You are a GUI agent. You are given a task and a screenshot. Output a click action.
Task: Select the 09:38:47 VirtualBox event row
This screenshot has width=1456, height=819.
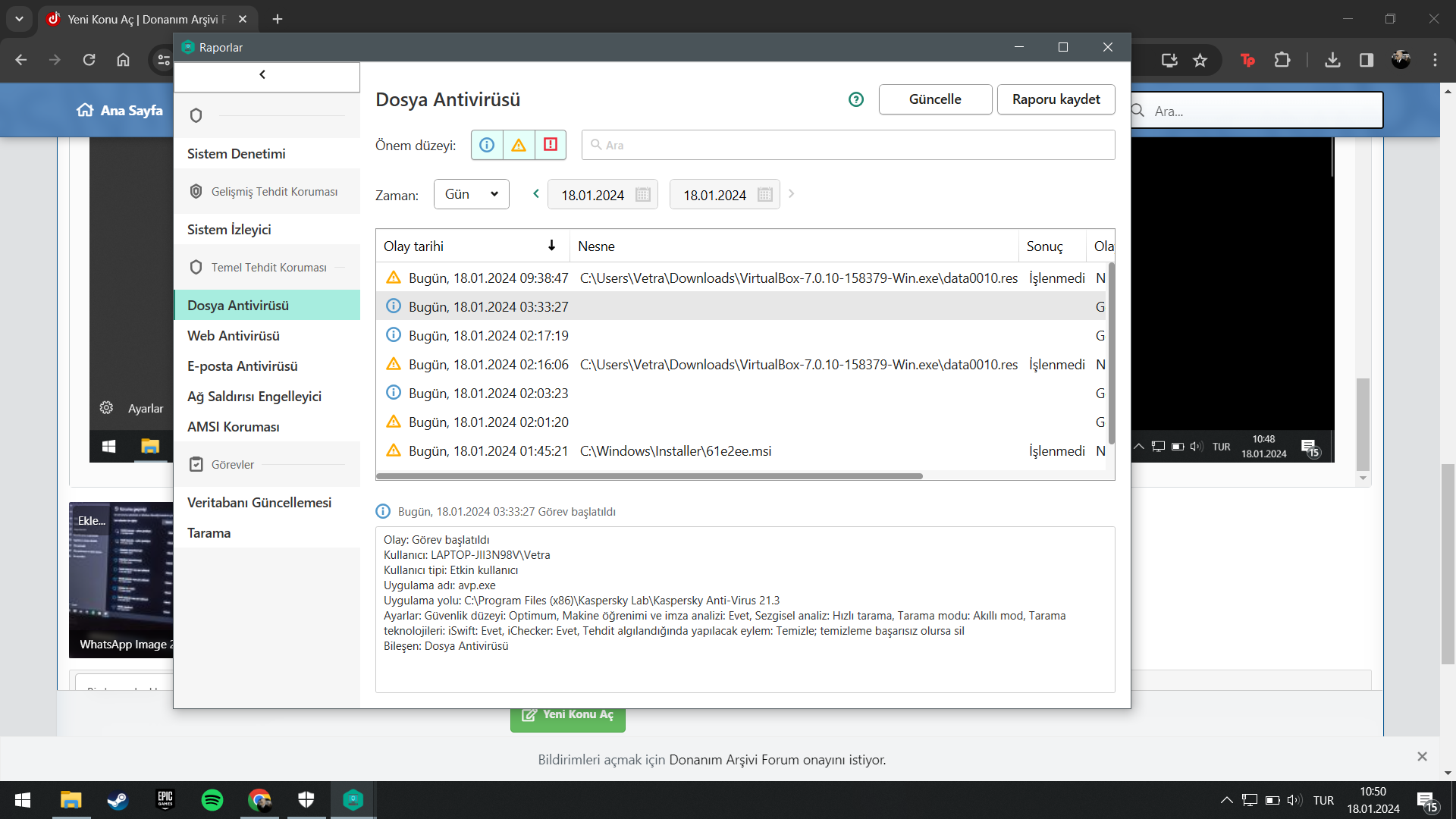click(x=742, y=278)
